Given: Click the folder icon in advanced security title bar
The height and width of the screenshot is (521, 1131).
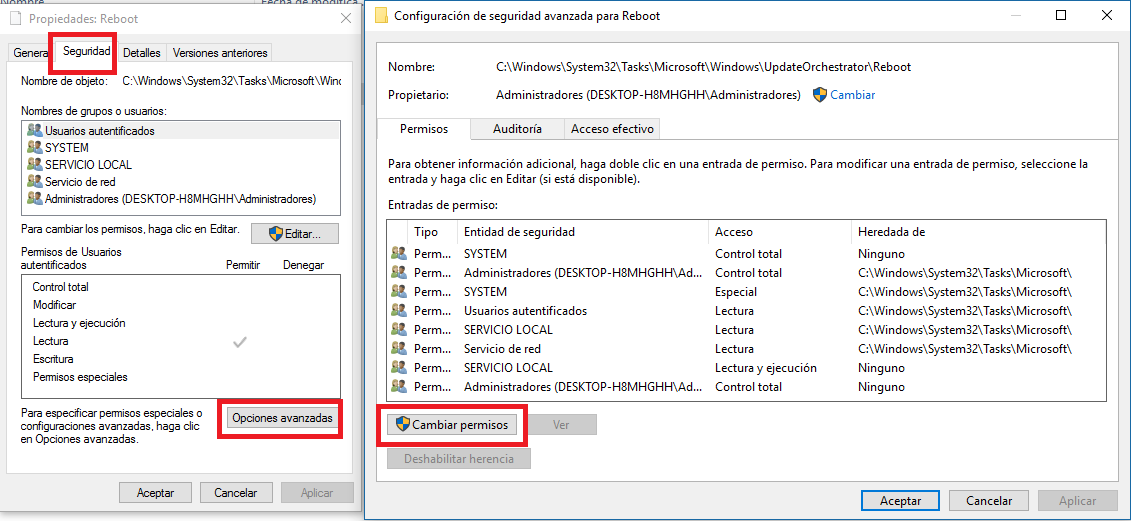Looking at the screenshot, I should point(380,15).
